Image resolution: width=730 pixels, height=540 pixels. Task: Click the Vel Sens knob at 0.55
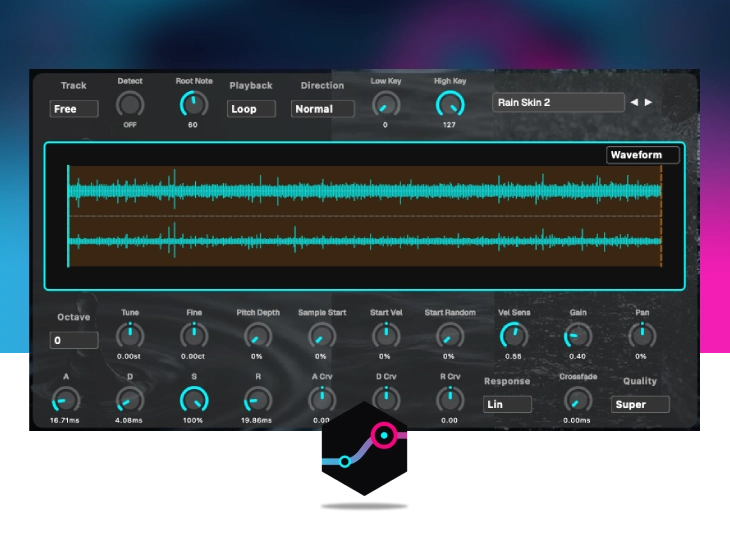tap(514, 335)
